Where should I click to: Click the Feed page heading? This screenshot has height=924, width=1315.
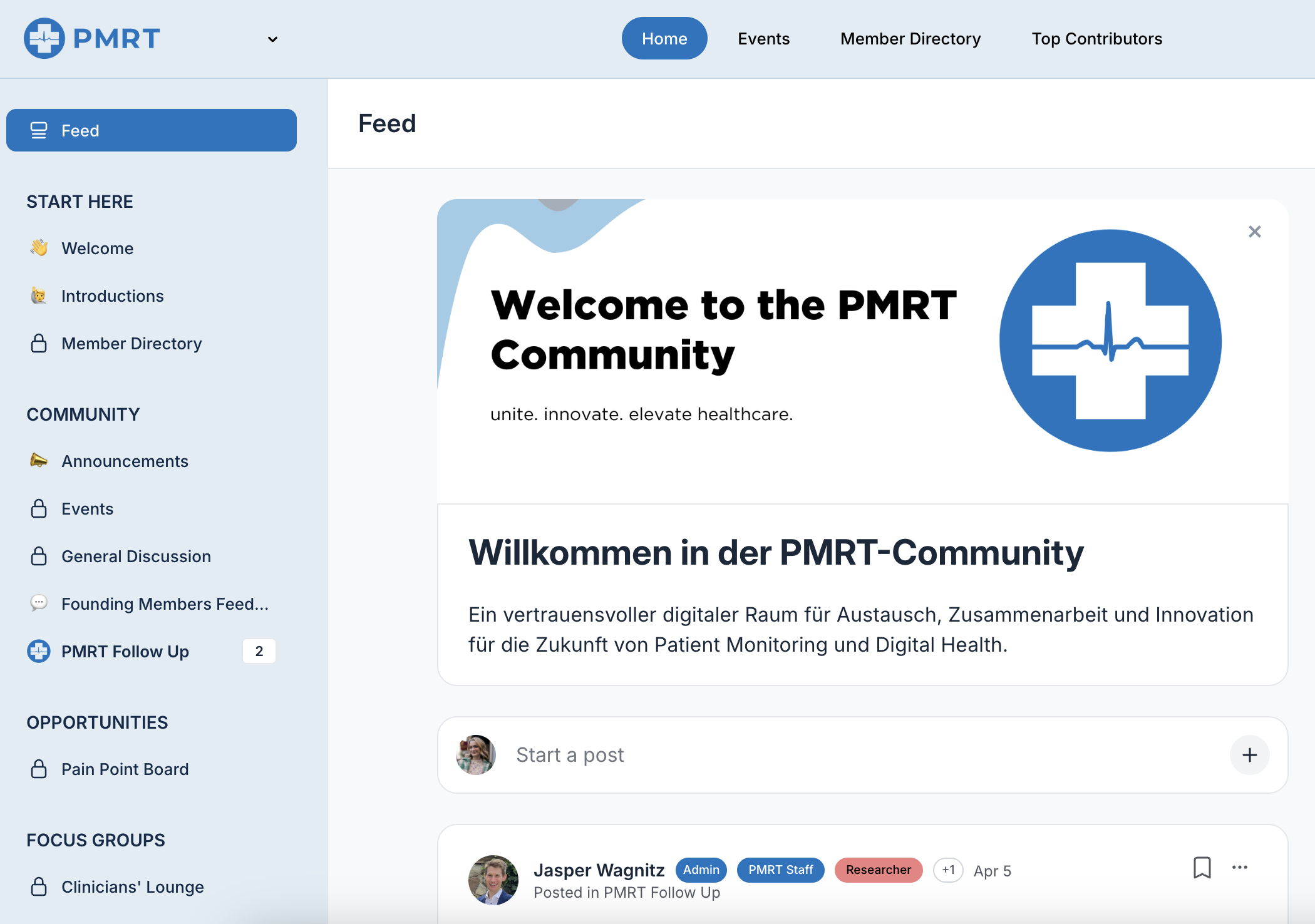coord(387,124)
